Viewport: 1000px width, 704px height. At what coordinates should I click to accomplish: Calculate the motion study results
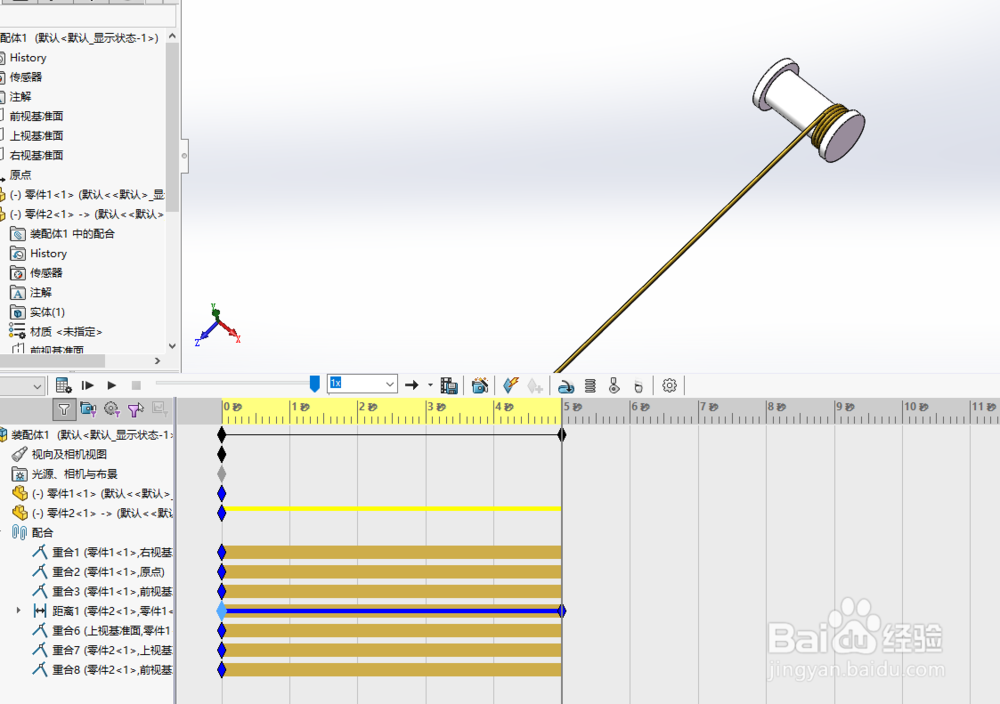pyautogui.click(x=62, y=385)
